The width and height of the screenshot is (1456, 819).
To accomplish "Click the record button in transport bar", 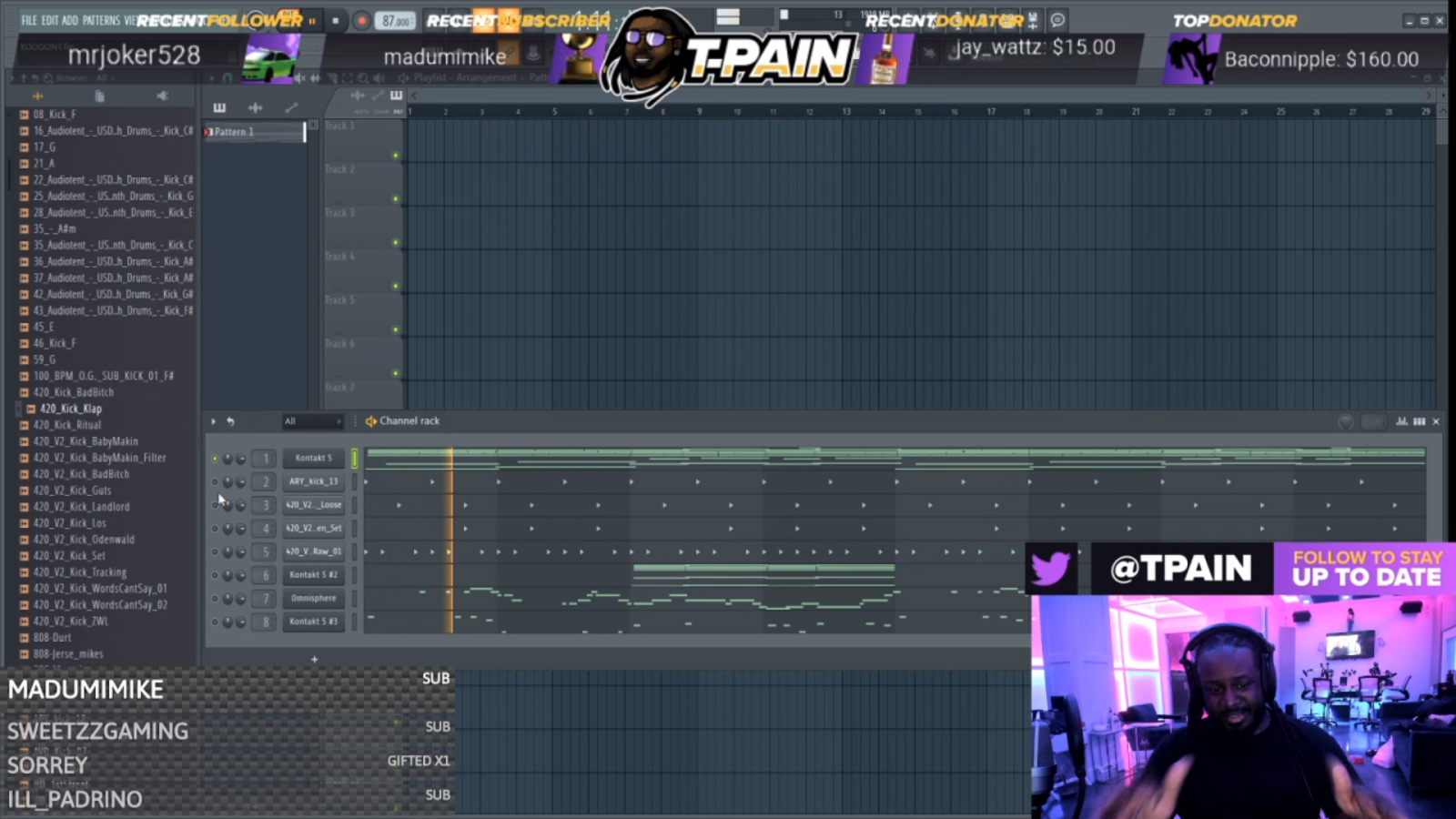I will tap(361, 21).
